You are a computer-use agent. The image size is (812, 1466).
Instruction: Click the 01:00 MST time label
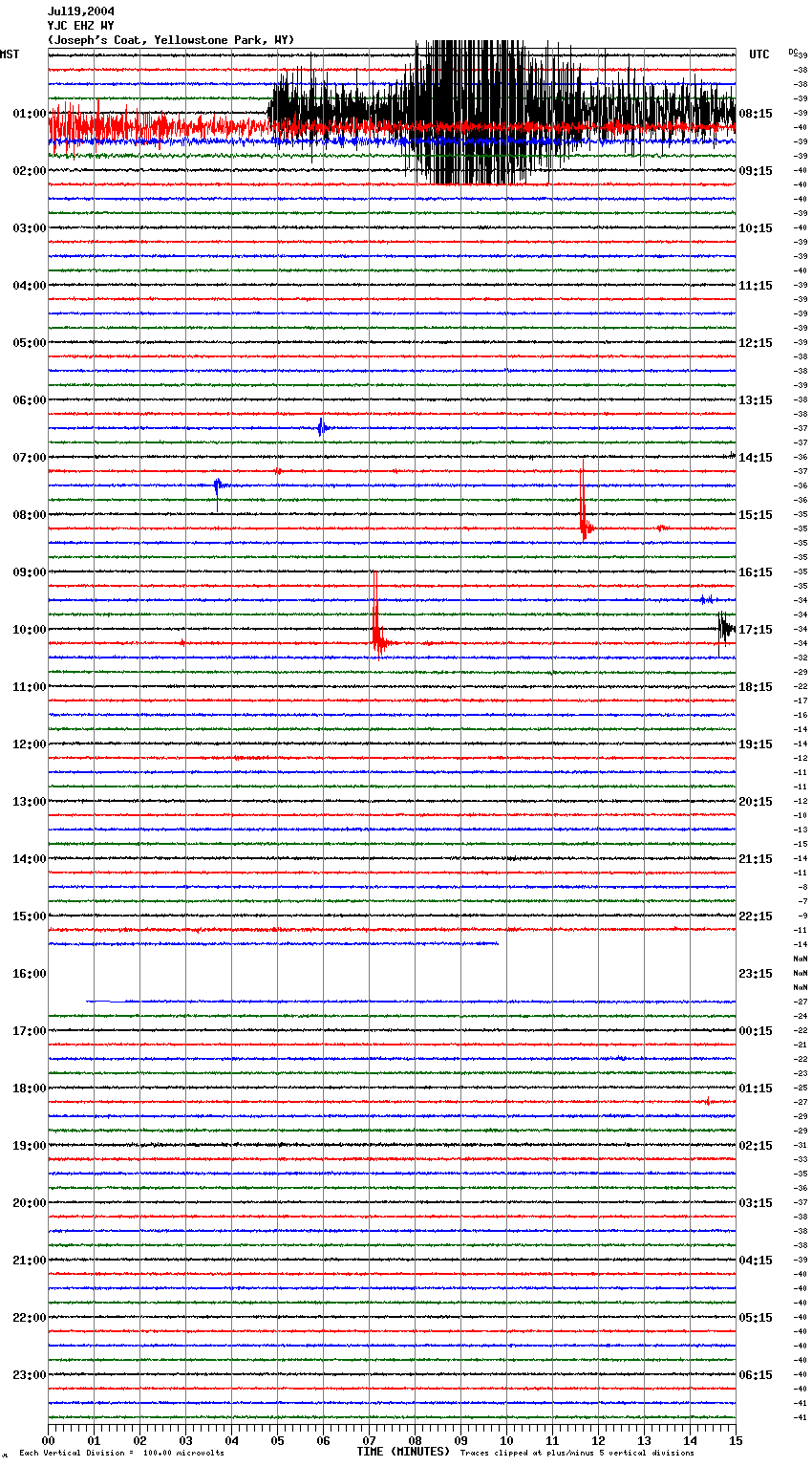click(x=30, y=114)
